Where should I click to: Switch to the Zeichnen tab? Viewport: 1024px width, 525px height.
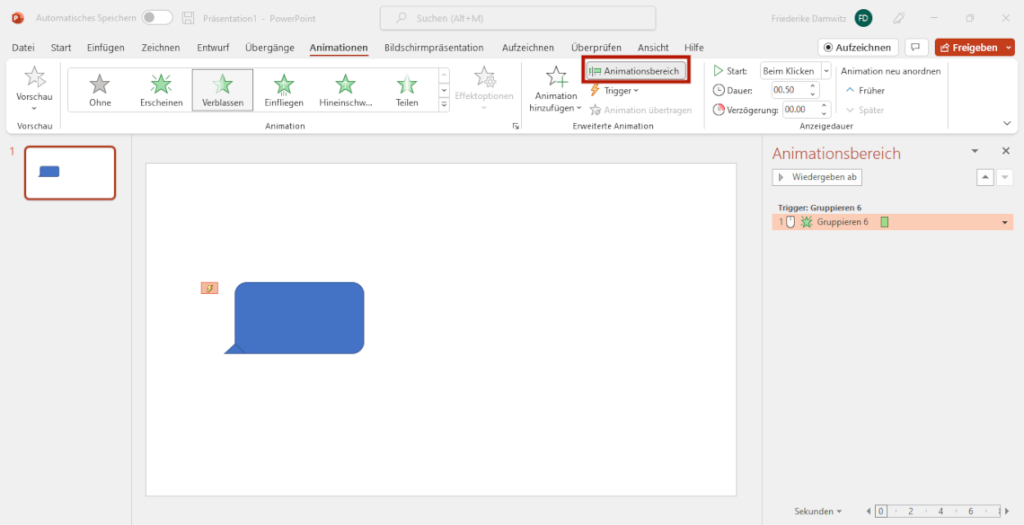pyautogui.click(x=161, y=48)
